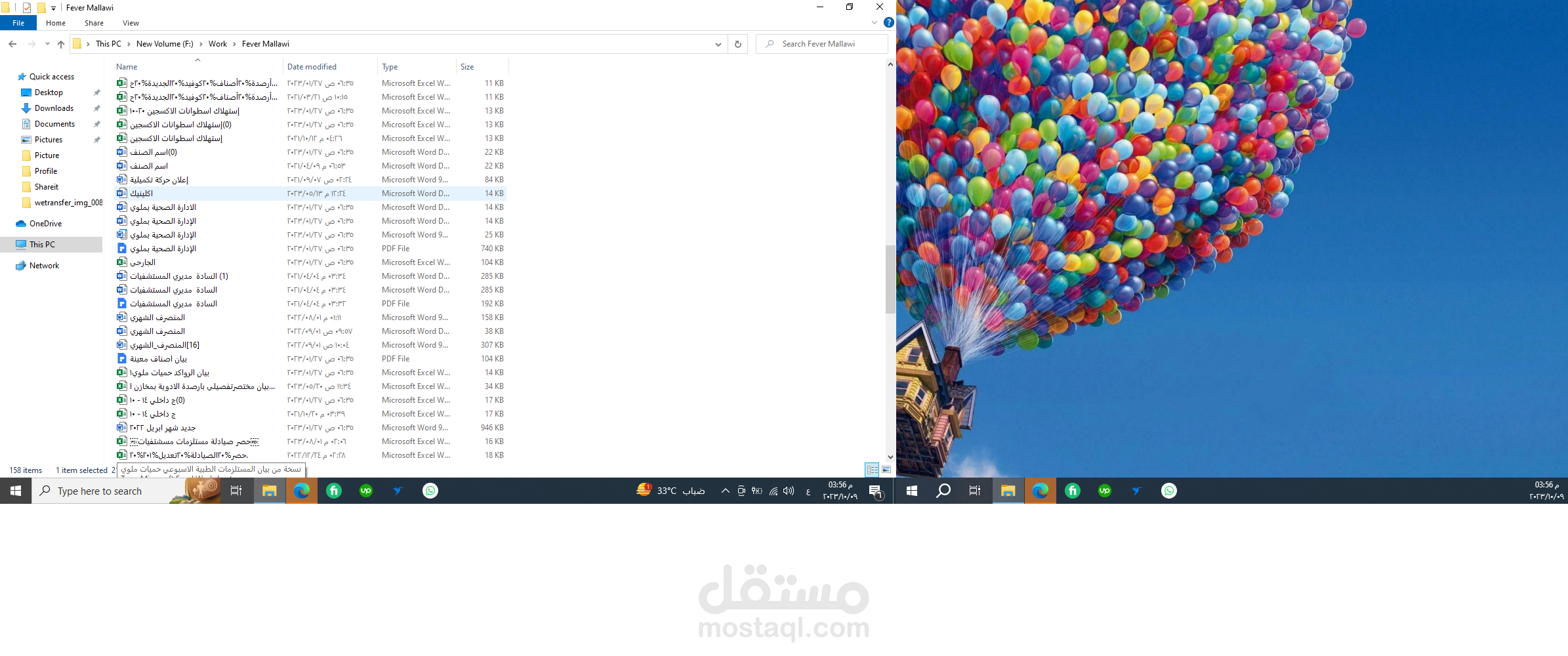Screen dimensions: 1568x656
Task: Expand the chevron after This PC breadcrumb
Action: click(x=129, y=44)
